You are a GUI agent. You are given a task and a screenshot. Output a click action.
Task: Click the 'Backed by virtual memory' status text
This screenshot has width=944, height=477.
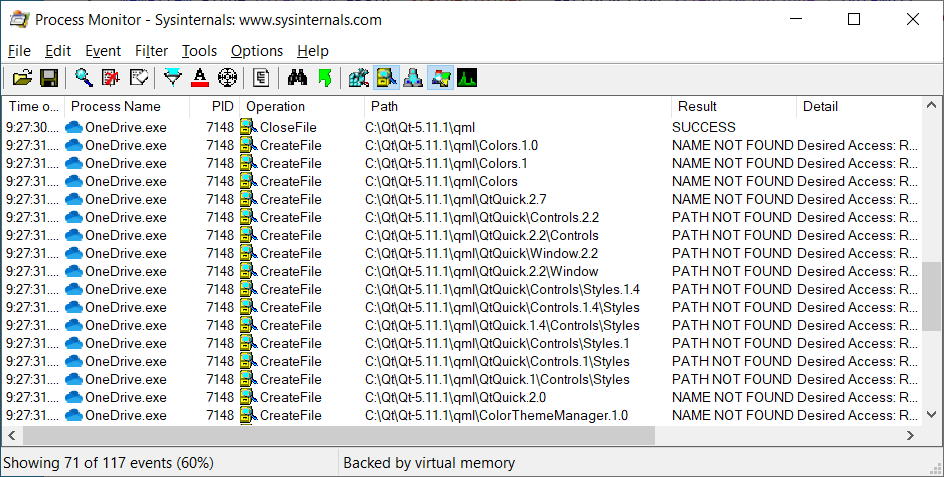(x=429, y=463)
